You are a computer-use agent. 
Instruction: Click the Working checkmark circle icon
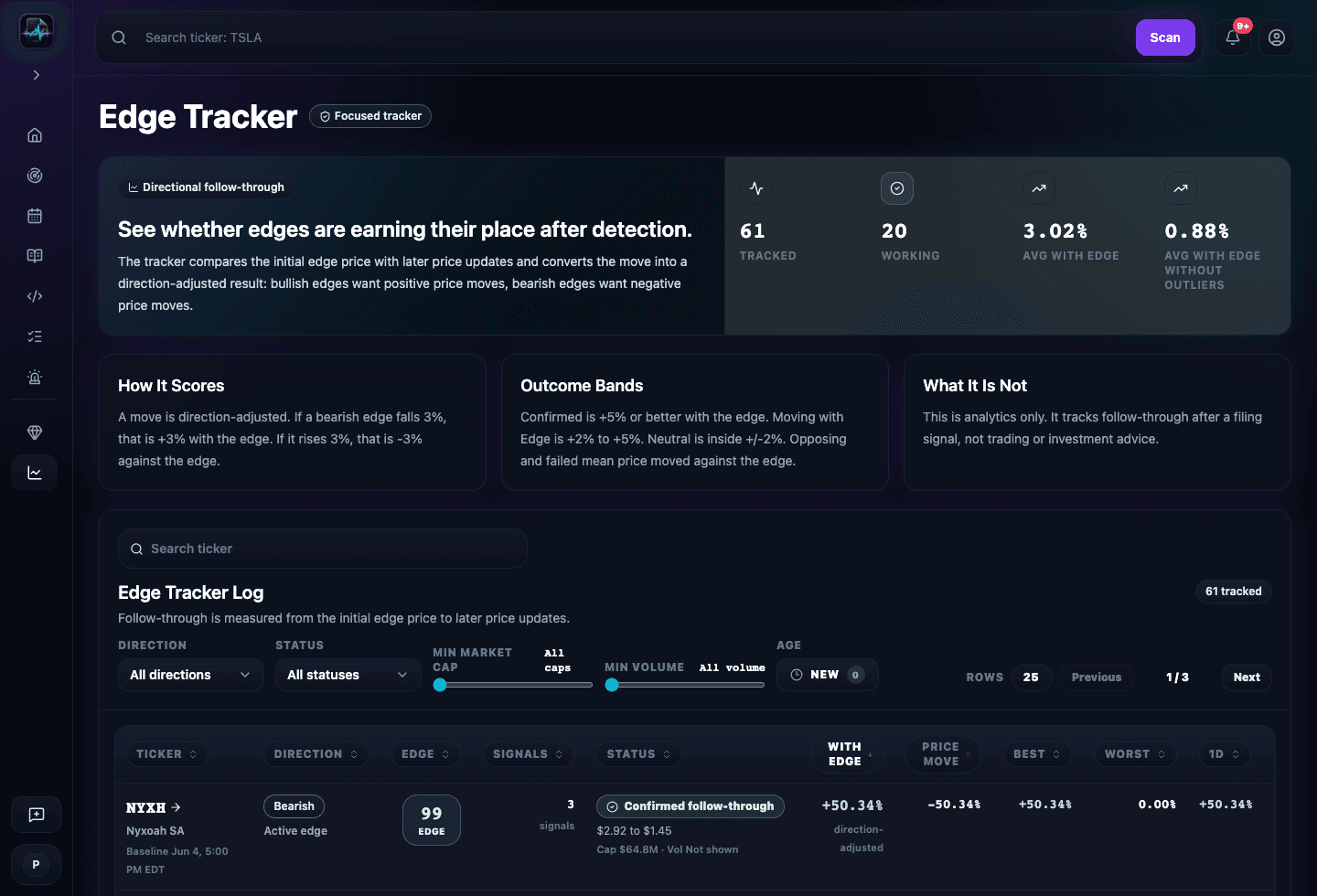[897, 188]
